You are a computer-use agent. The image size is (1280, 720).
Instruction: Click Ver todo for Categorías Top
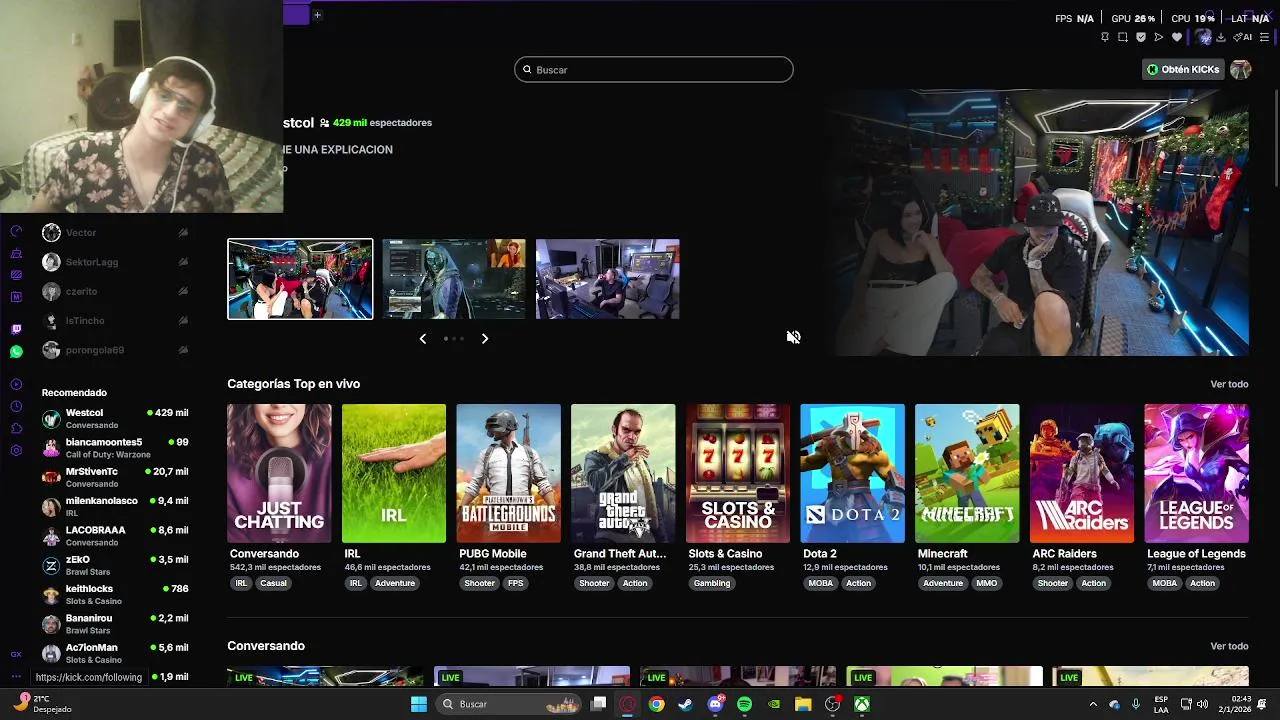pyautogui.click(x=1229, y=384)
